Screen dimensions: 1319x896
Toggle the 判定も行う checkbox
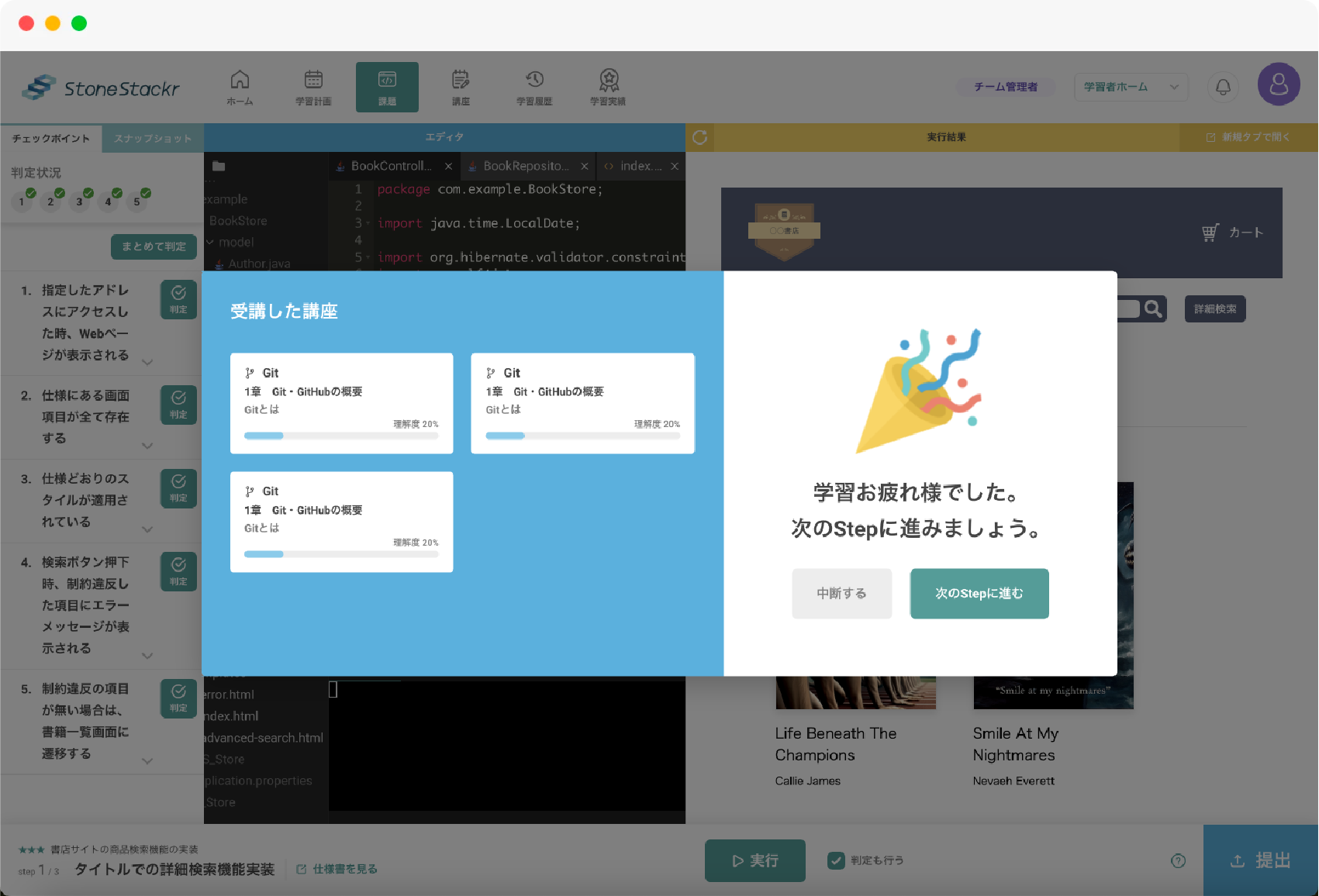point(836,860)
